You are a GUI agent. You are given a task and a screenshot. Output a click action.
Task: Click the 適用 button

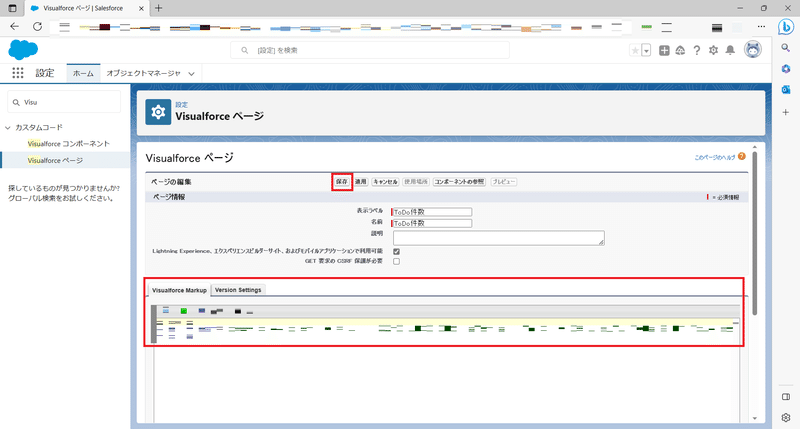(361, 182)
